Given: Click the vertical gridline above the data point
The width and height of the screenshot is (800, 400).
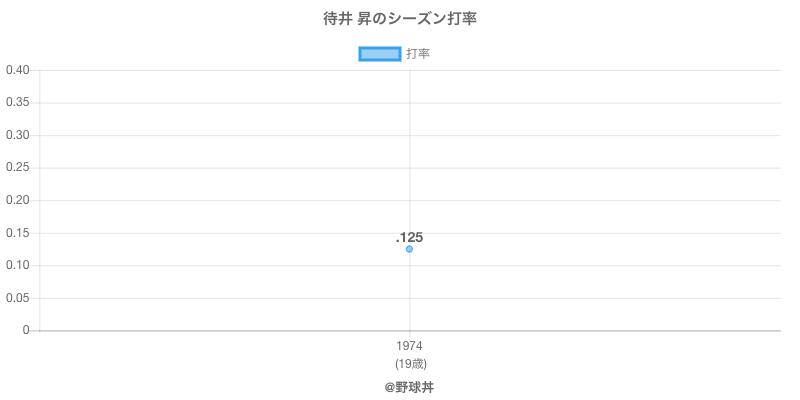Looking at the screenshot, I should [x=409, y=150].
